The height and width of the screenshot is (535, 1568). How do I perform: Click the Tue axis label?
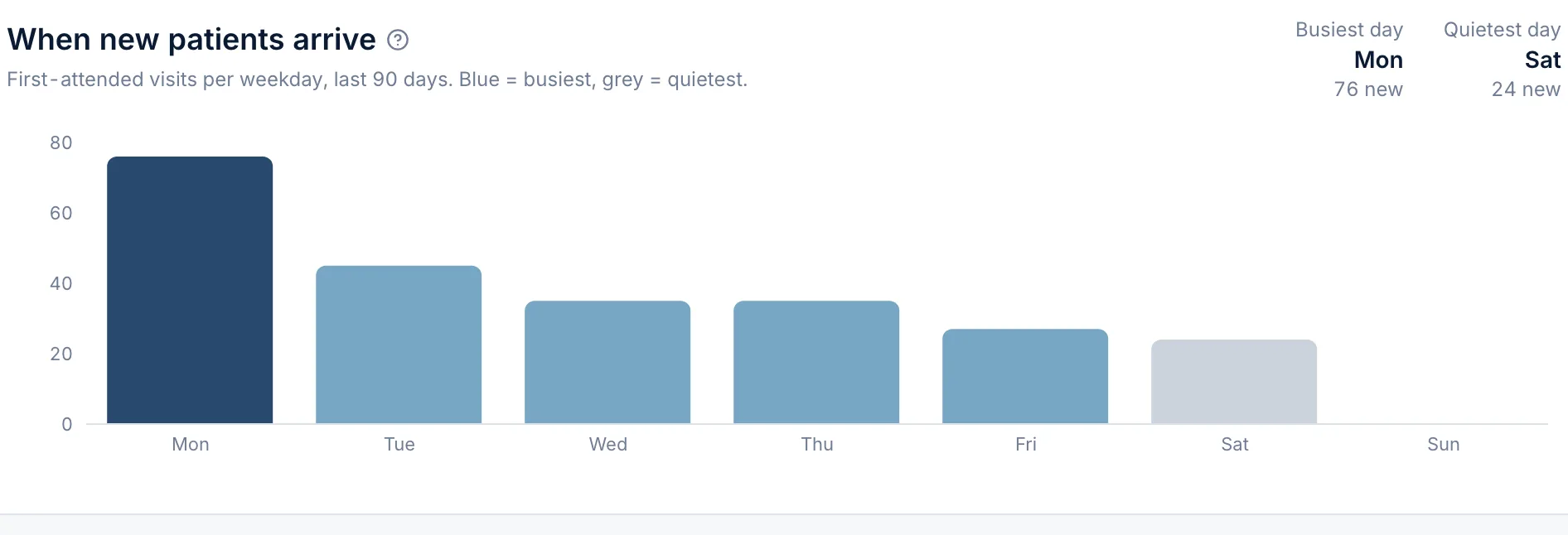399,445
